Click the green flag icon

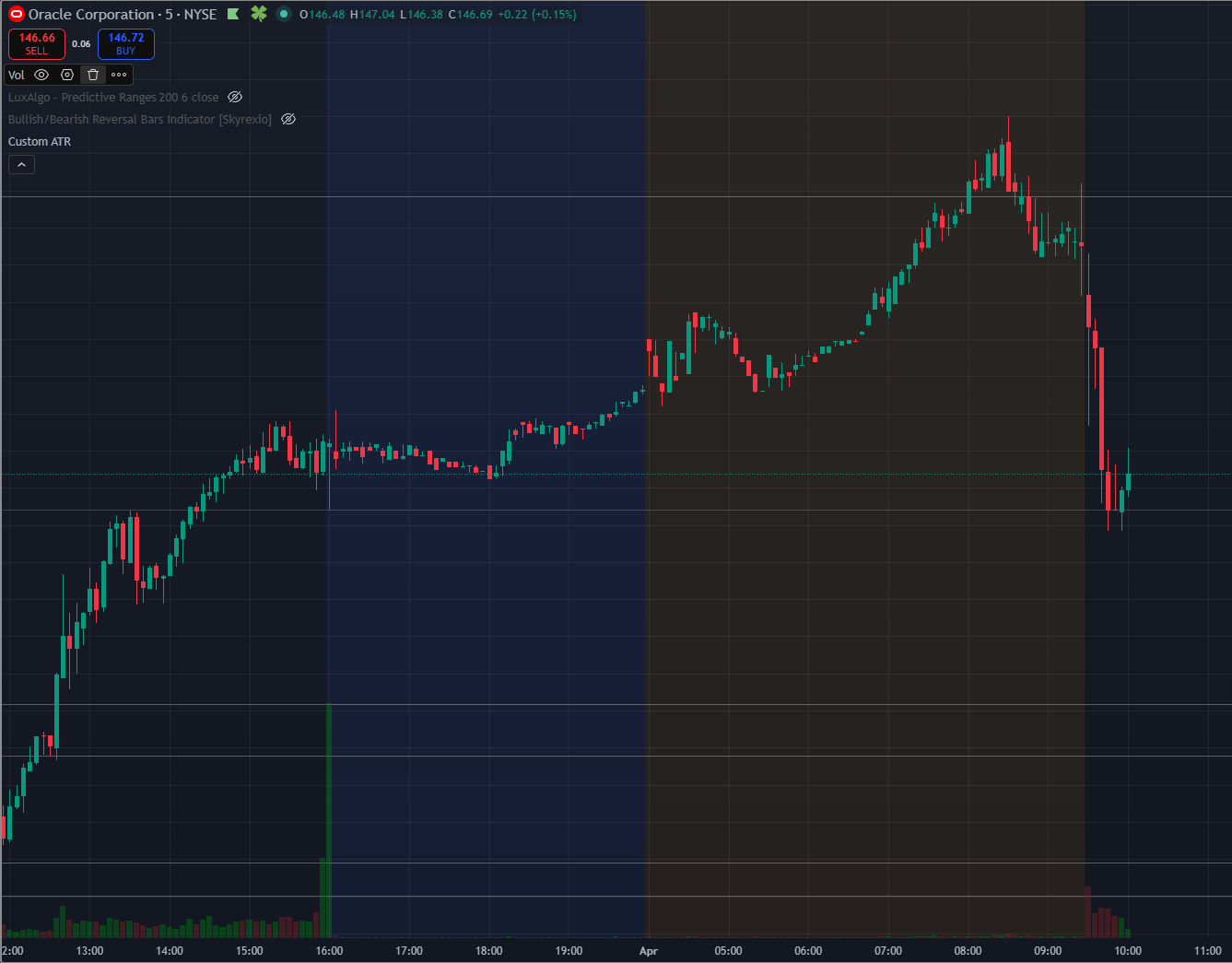(233, 14)
